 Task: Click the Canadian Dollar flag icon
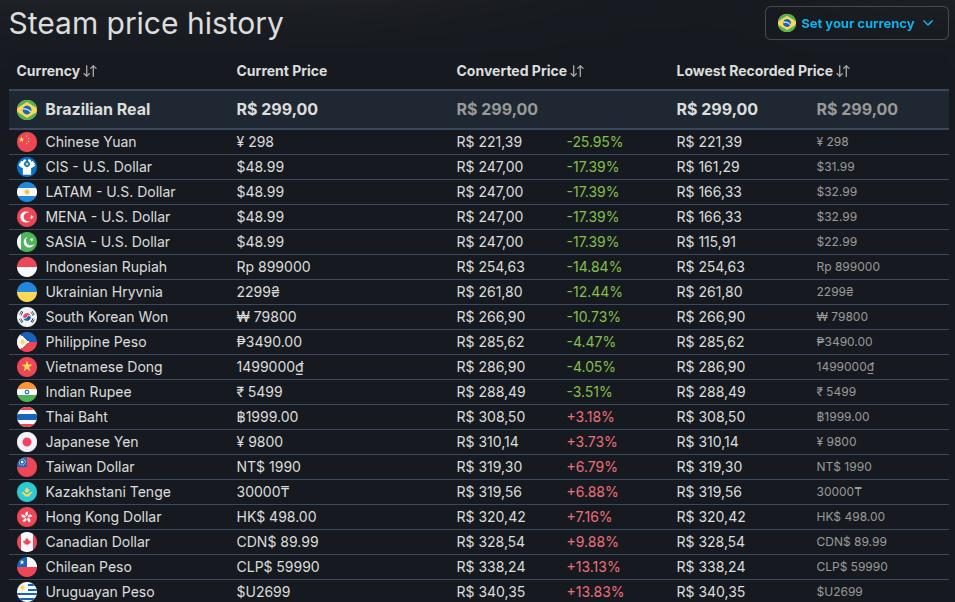click(27, 542)
